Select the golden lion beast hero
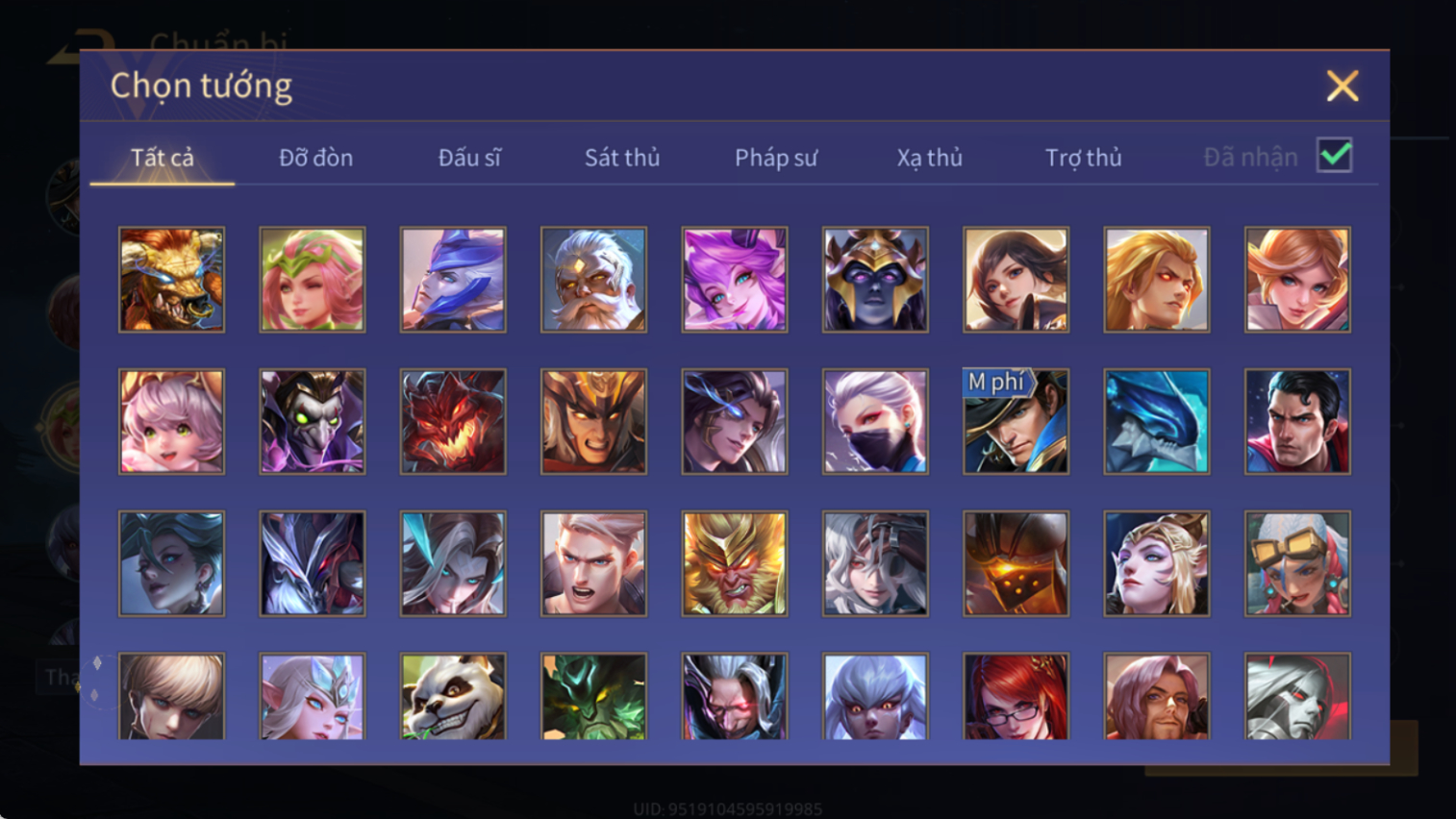1456x819 pixels. click(171, 280)
